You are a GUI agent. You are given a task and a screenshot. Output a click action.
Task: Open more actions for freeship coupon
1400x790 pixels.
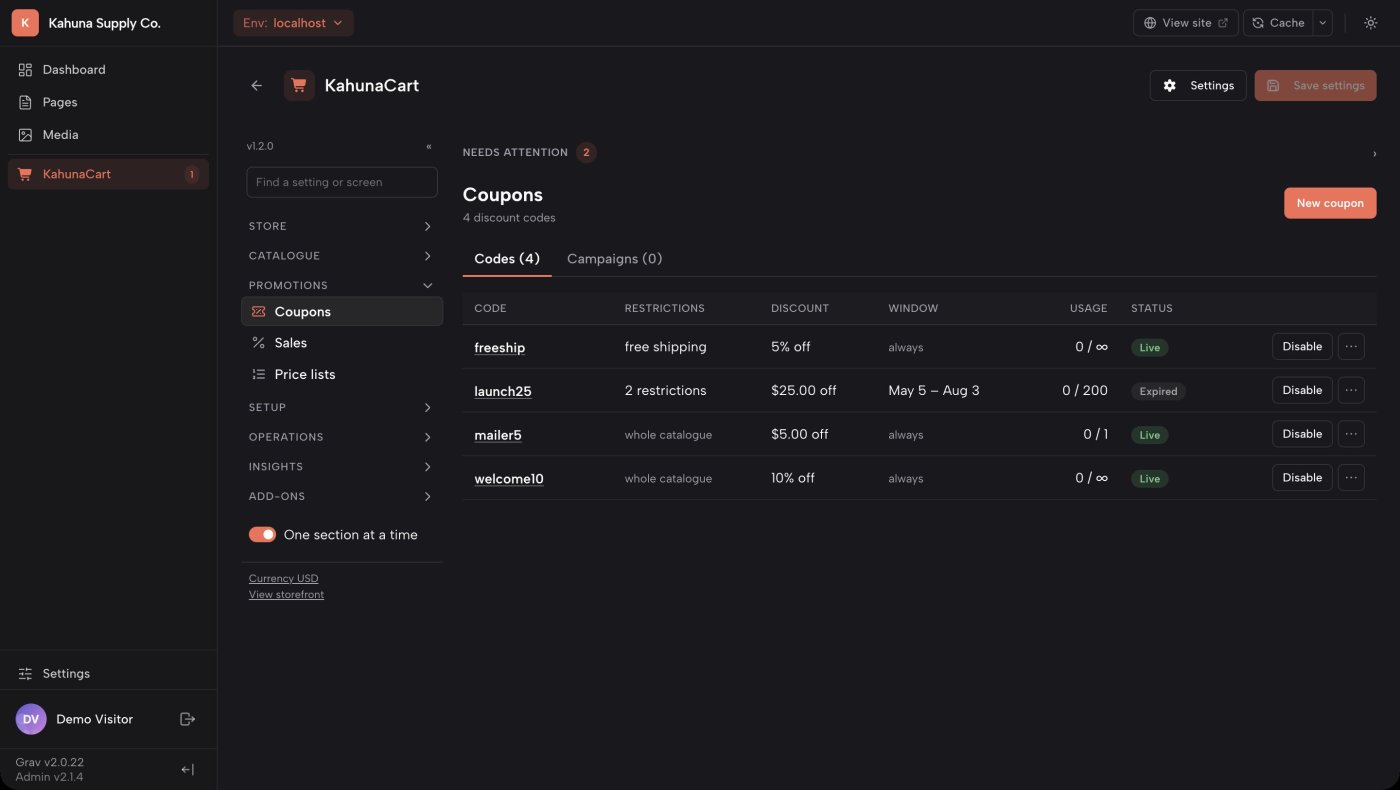pos(1351,346)
